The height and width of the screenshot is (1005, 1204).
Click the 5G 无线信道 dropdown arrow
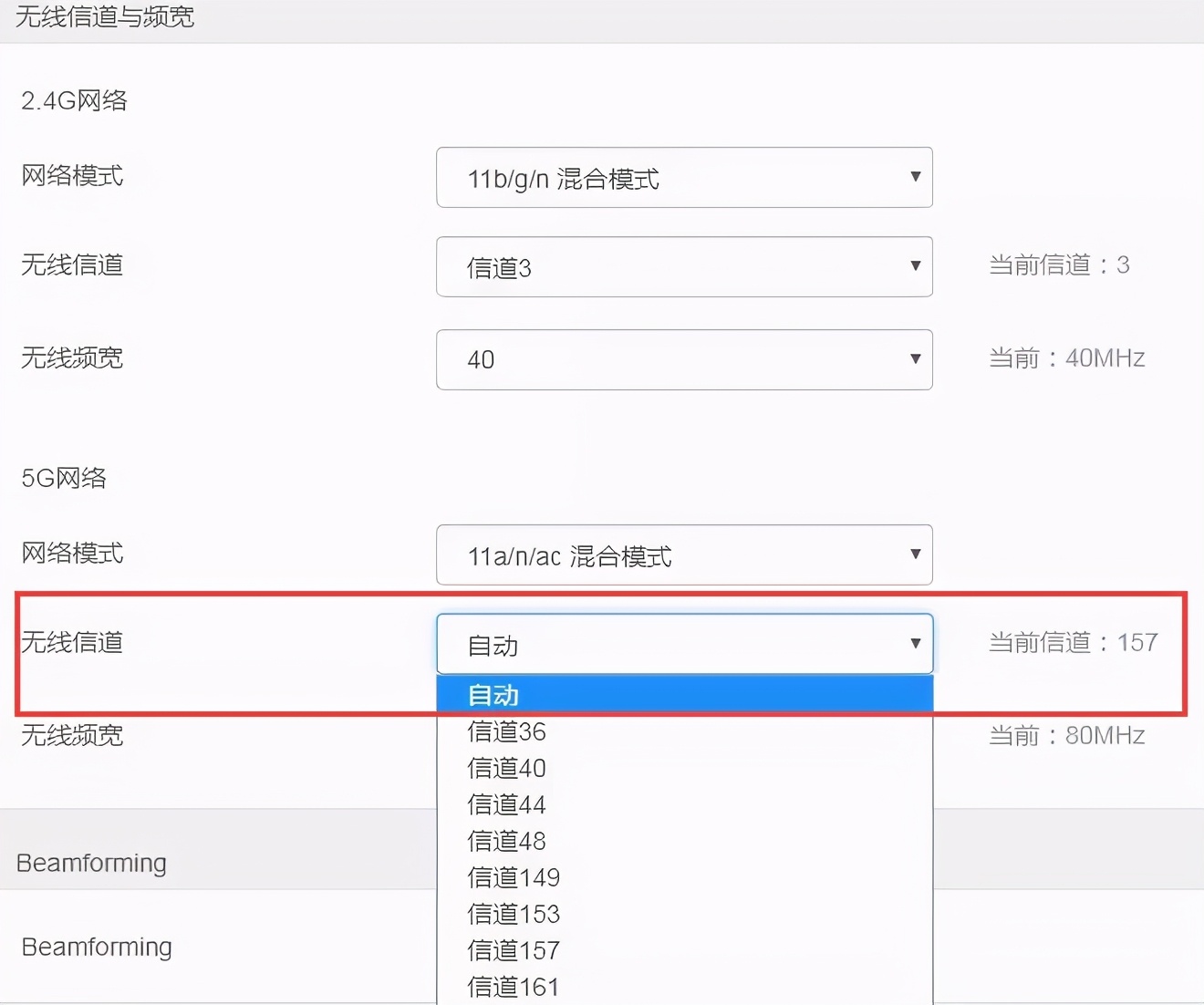point(916,643)
